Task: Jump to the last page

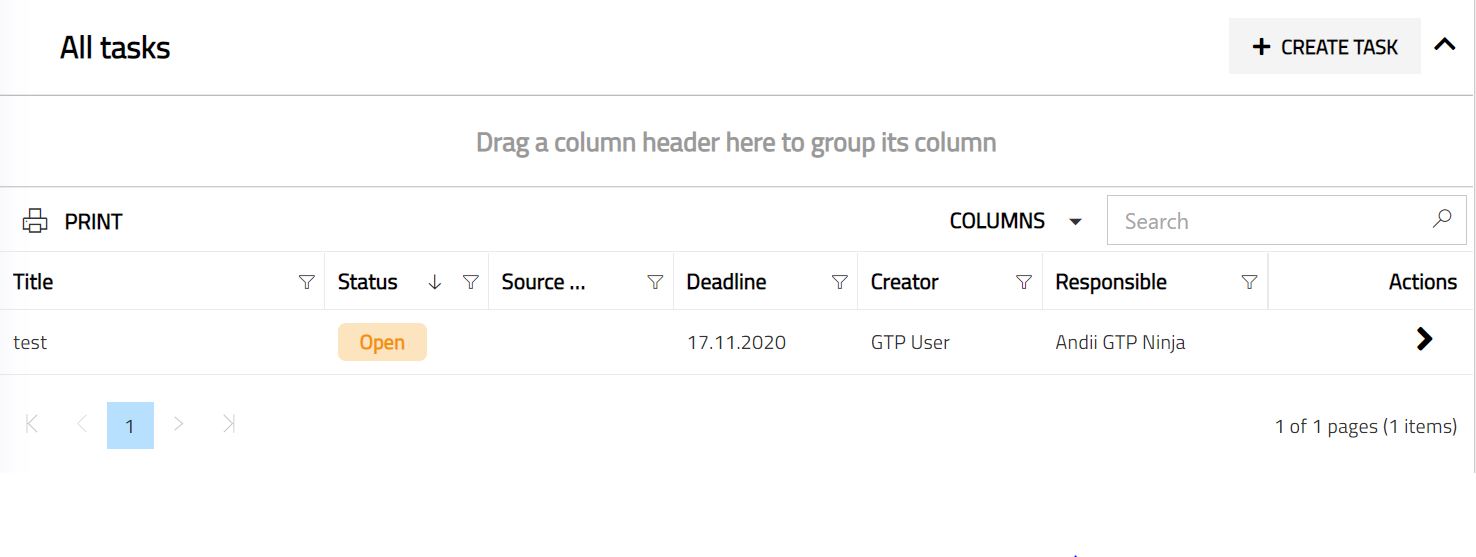Action: (x=228, y=424)
